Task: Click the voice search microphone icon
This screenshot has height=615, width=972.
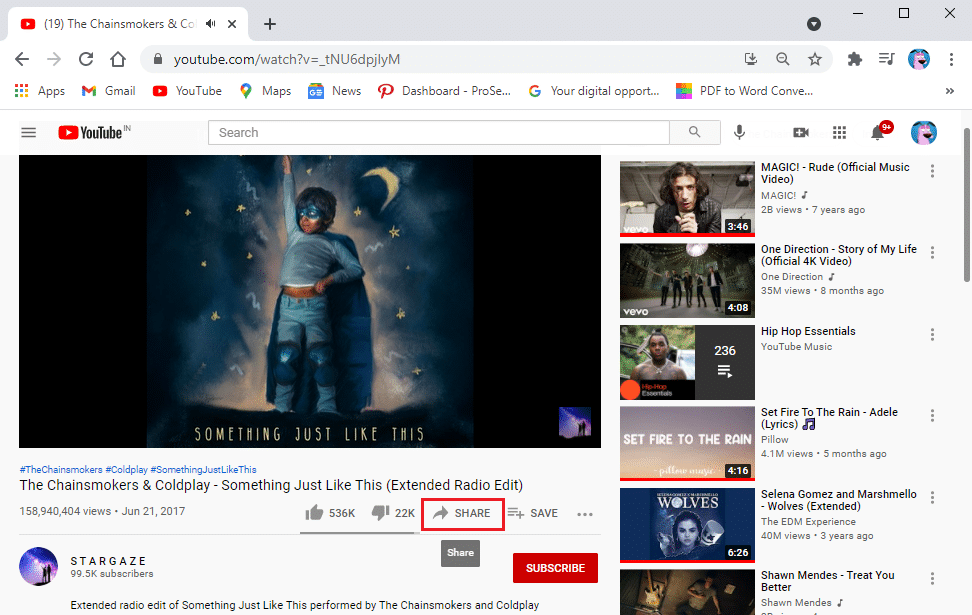Action: (x=740, y=132)
